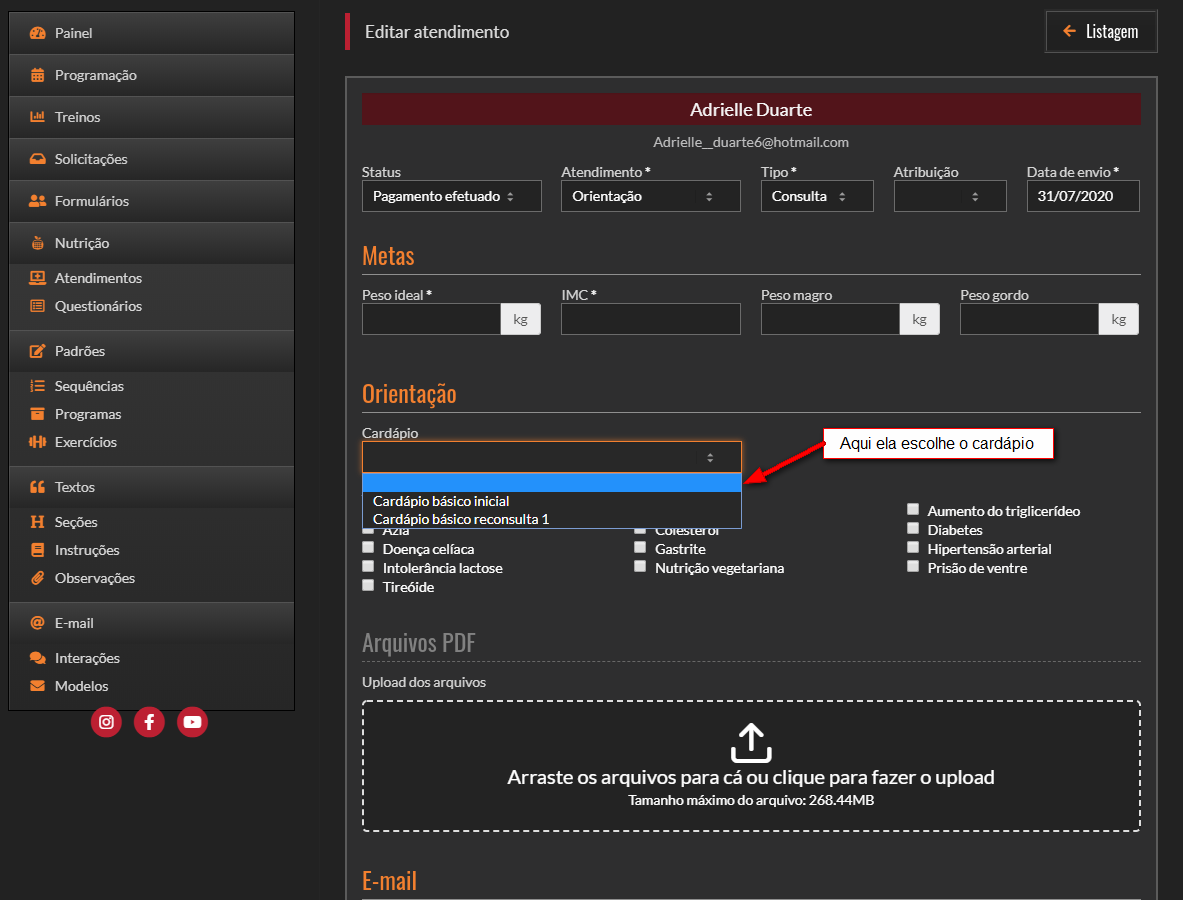Screen dimensions: 1183x900
Task: Open the Status dropdown
Action: pos(451,197)
